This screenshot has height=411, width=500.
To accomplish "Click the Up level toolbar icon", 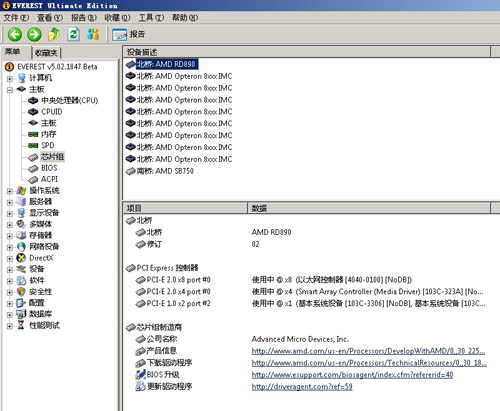I will [x=54, y=34].
